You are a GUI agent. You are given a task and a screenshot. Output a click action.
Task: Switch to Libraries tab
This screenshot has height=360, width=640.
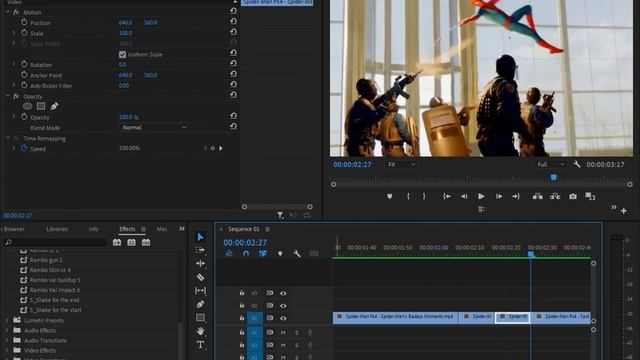pos(57,229)
